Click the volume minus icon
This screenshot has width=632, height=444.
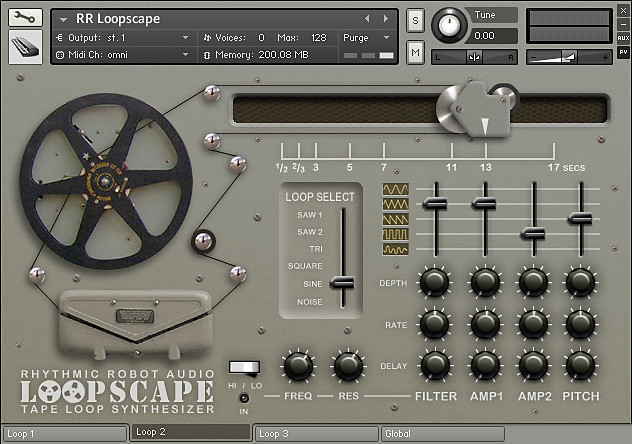point(533,58)
